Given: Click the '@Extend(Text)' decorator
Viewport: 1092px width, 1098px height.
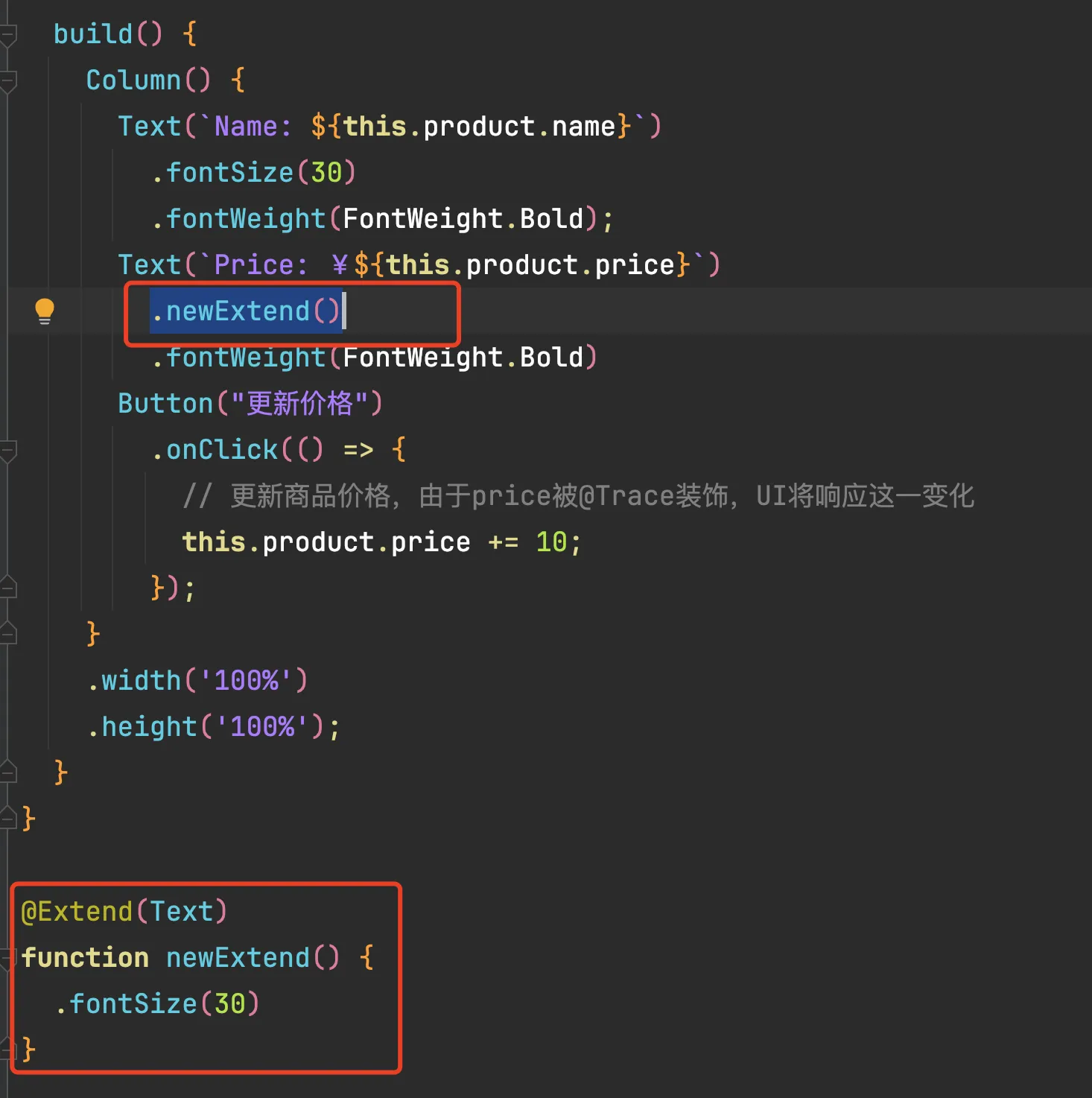Looking at the screenshot, I should [124, 912].
